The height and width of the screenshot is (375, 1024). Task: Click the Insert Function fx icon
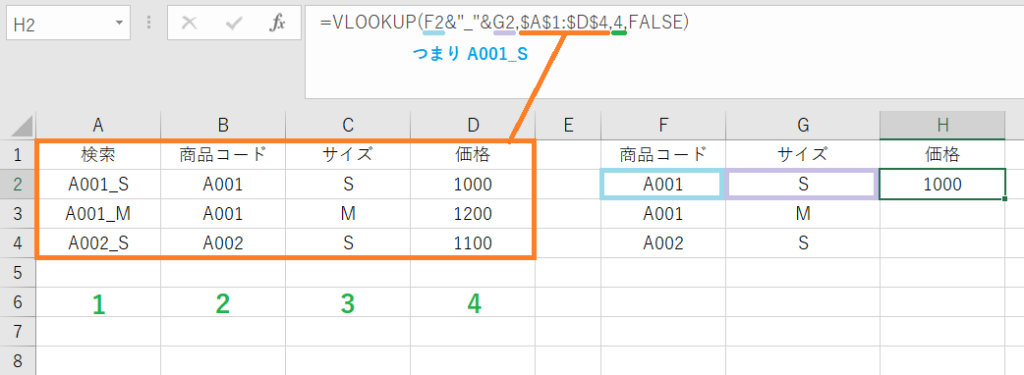click(x=278, y=24)
